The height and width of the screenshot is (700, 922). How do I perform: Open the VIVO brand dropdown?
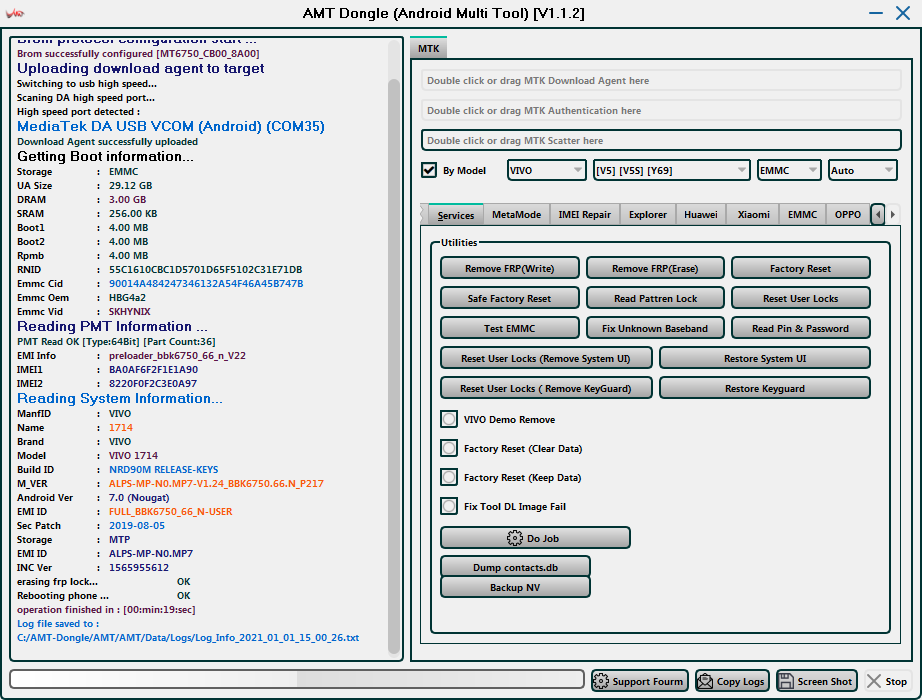coord(547,171)
